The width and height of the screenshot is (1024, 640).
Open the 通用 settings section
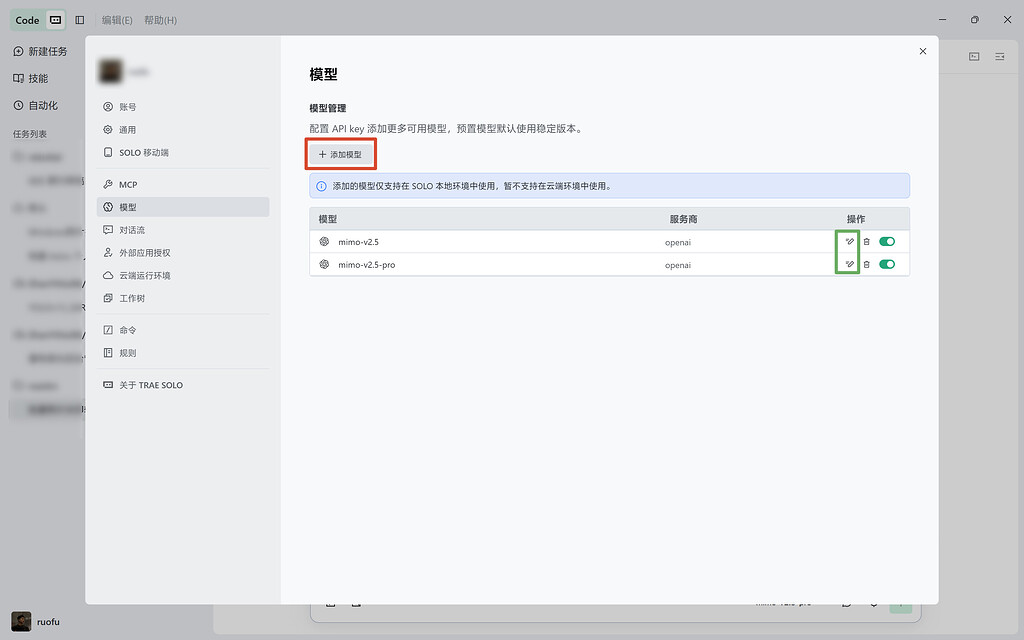point(183,129)
